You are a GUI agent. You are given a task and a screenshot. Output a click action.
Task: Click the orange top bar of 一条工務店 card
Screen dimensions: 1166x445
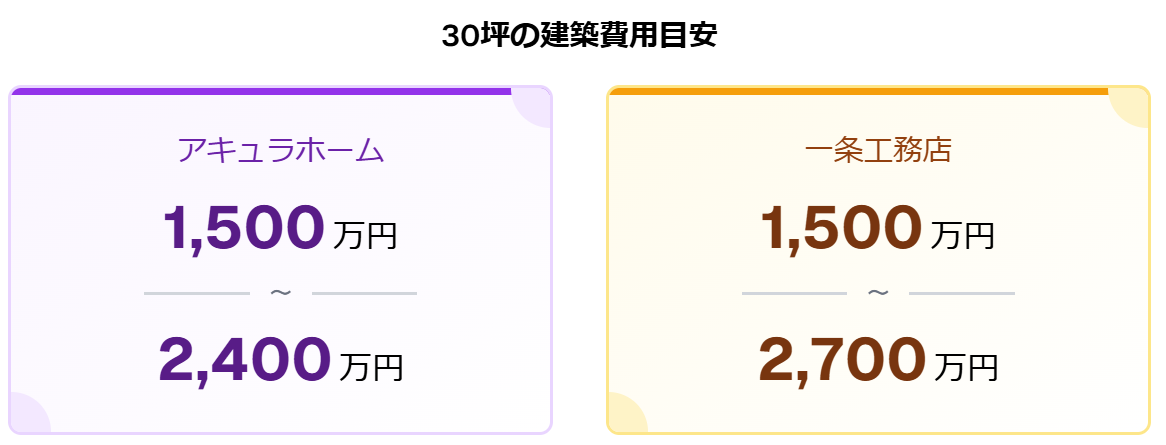pos(858,91)
